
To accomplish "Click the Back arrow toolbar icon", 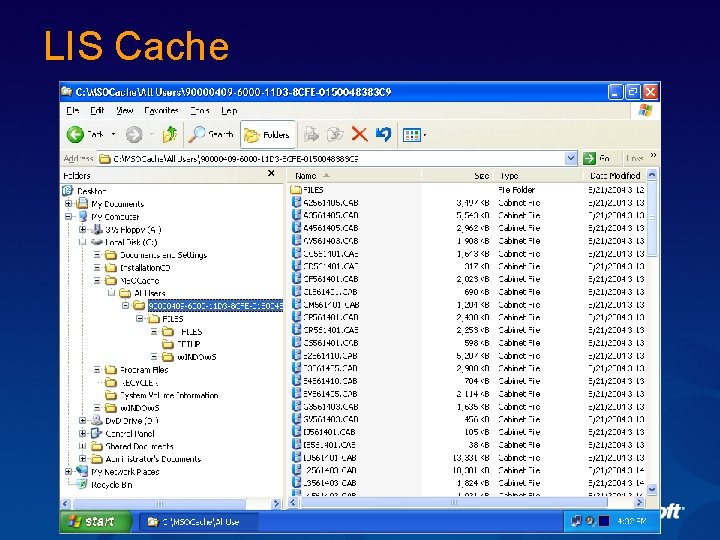I will [x=75, y=135].
